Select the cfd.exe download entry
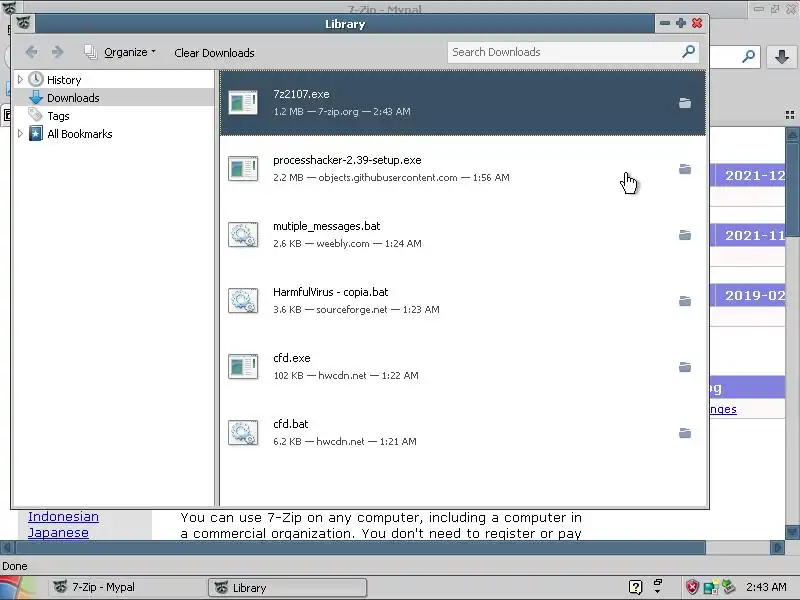 tap(463, 366)
